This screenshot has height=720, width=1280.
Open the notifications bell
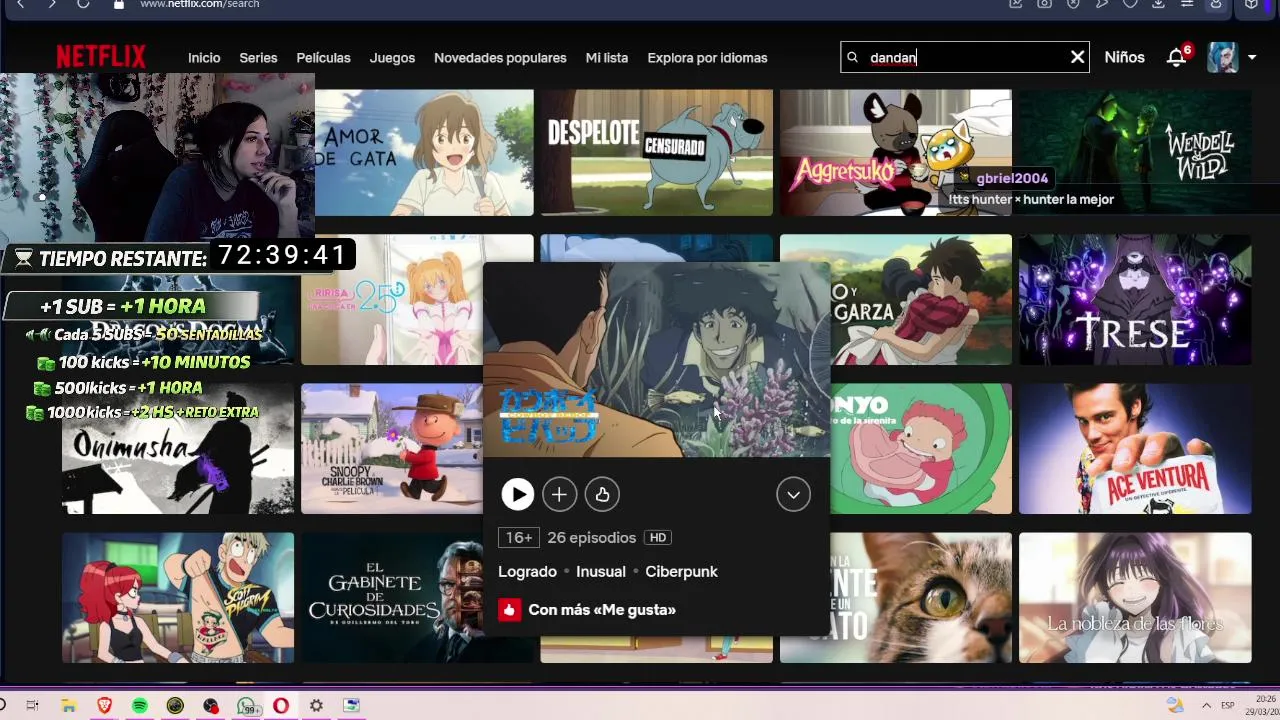pos(1176,58)
